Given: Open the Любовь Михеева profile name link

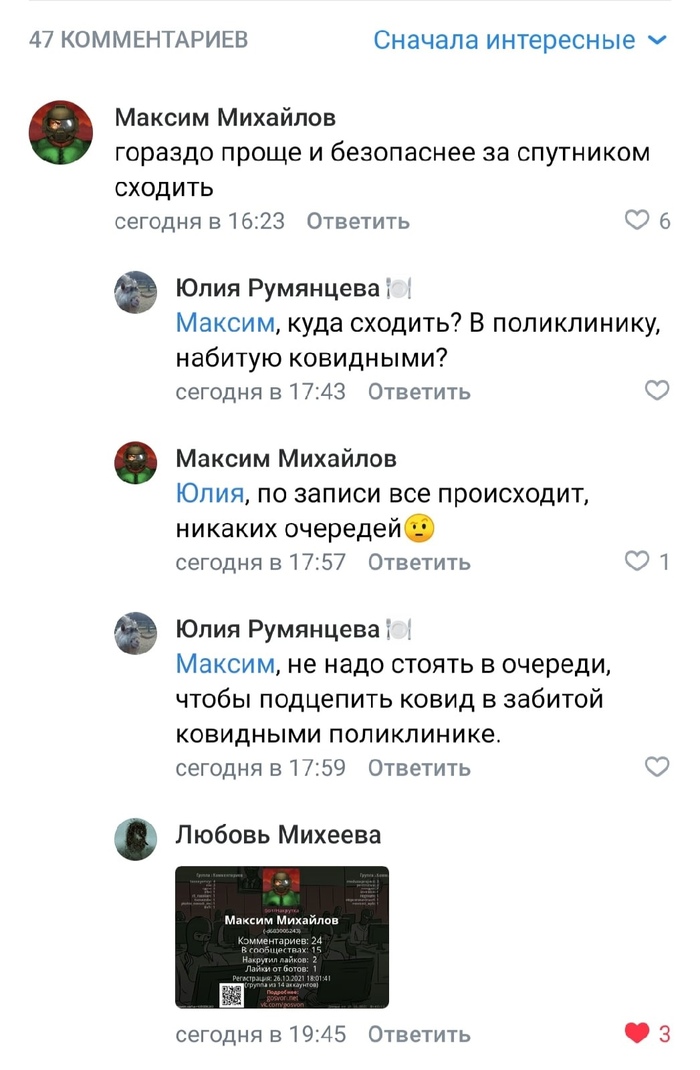Looking at the screenshot, I should (278, 834).
